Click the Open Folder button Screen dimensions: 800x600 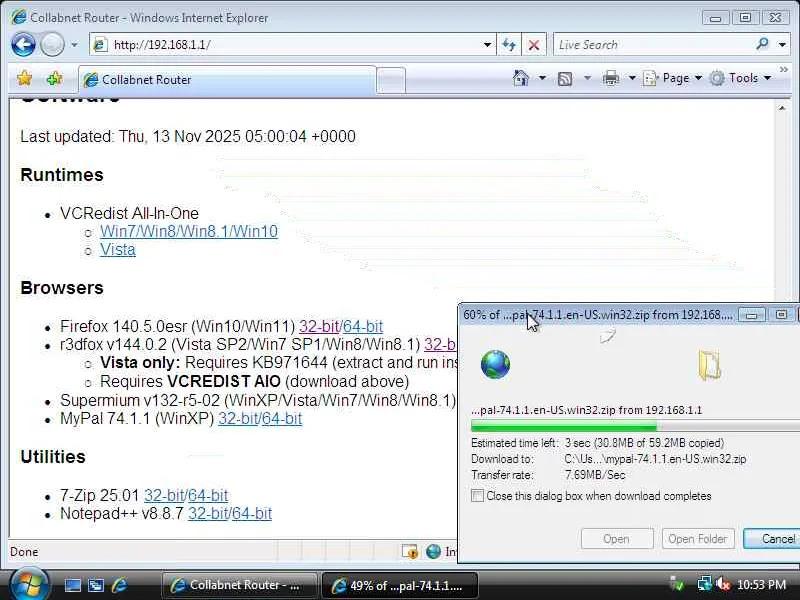point(698,539)
